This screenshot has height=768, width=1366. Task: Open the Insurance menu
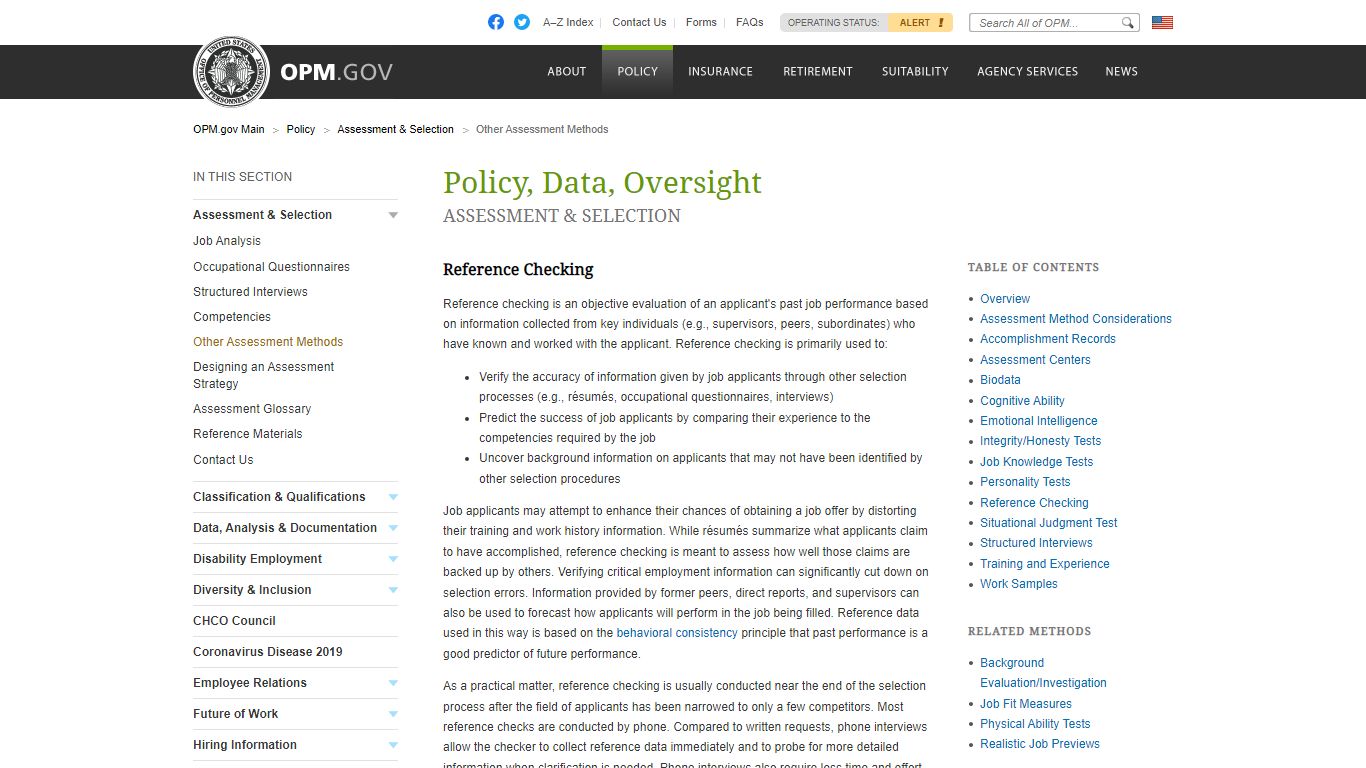720,71
